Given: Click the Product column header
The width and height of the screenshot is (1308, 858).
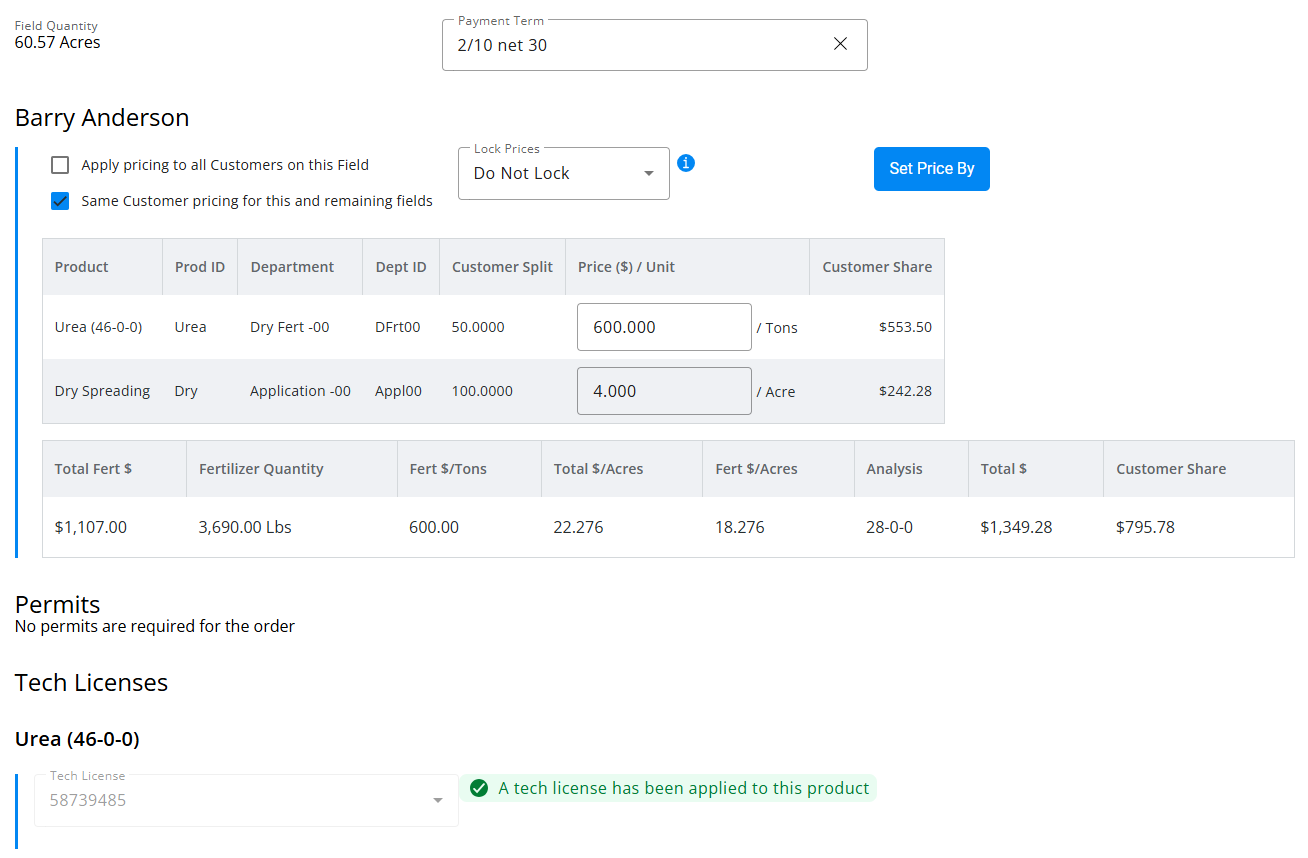Looking at the screenshot, I should click(82, 267).
